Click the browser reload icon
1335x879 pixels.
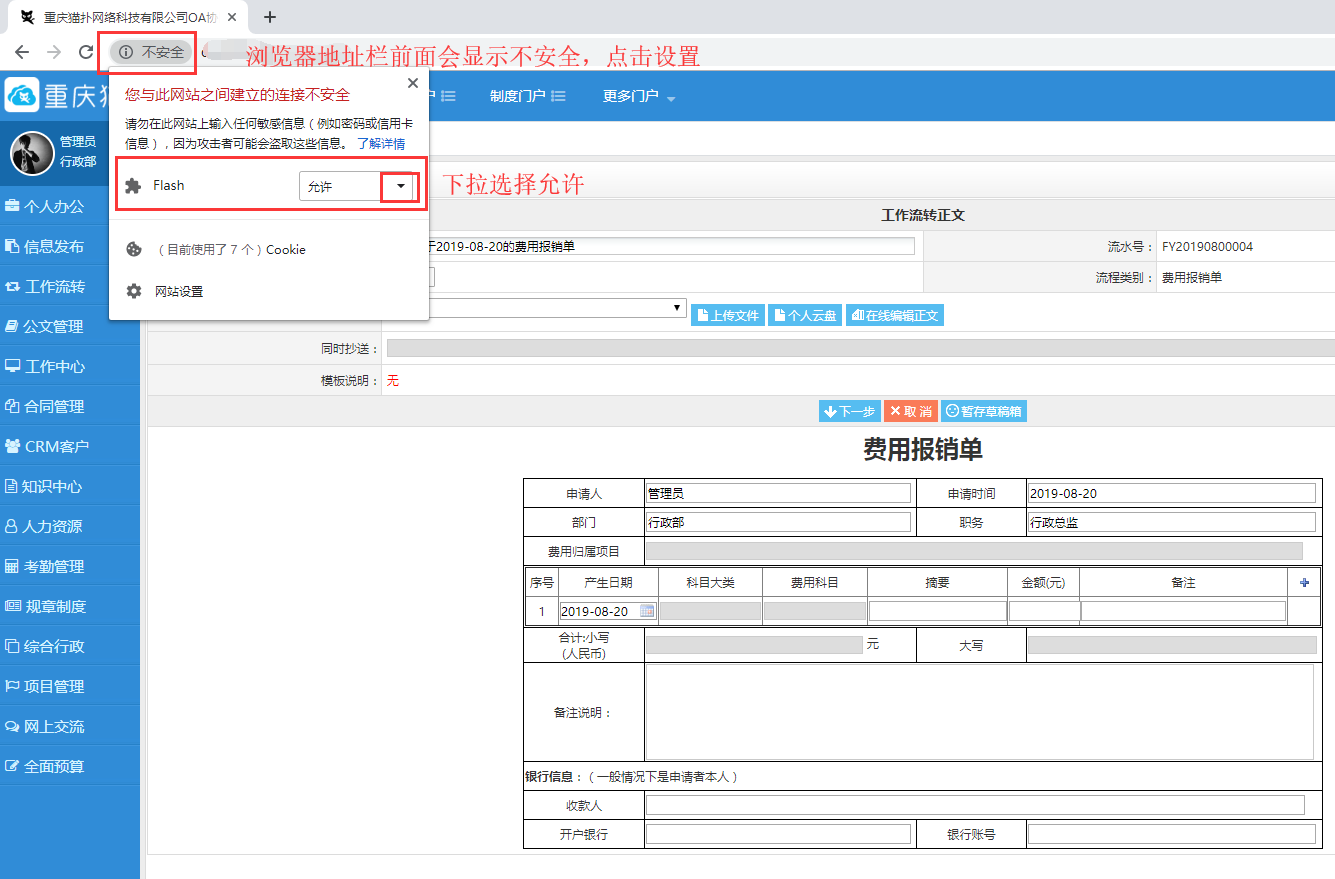coord(86,52)
